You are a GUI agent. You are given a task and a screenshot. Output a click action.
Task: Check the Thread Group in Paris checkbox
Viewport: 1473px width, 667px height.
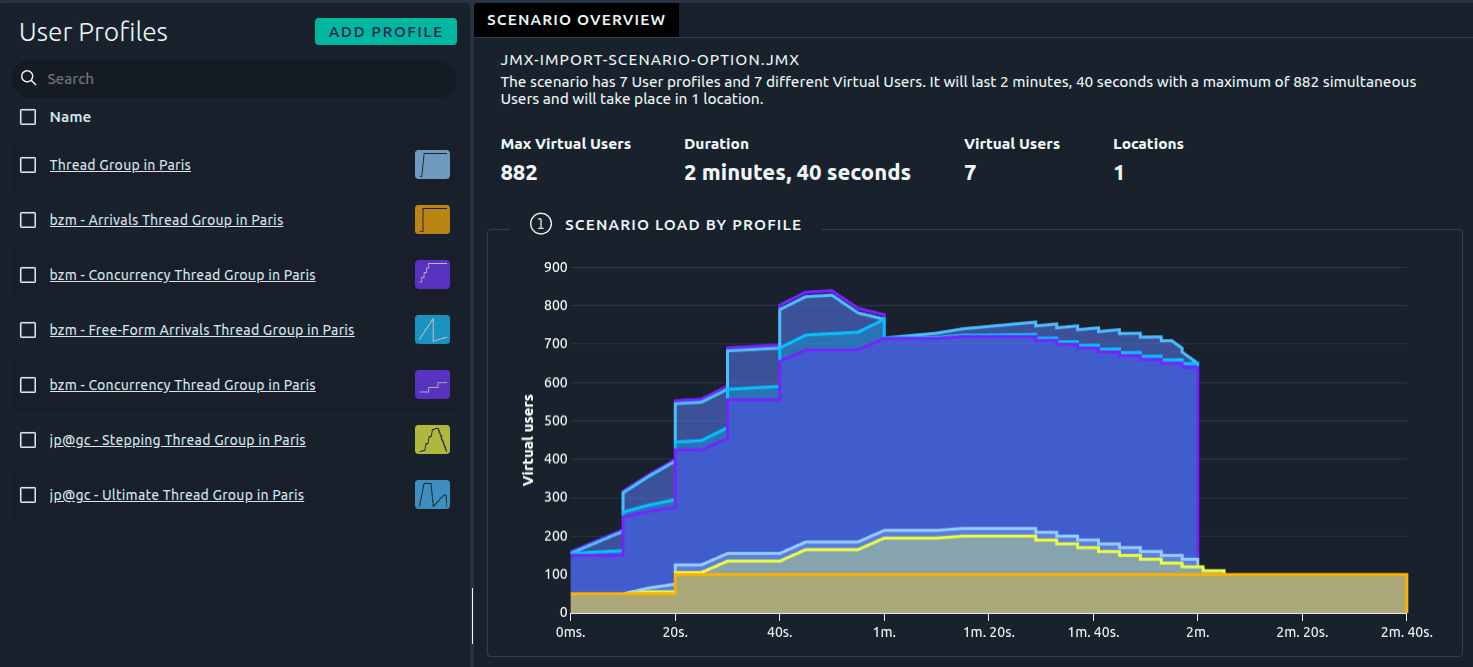[x=28, y=165]
